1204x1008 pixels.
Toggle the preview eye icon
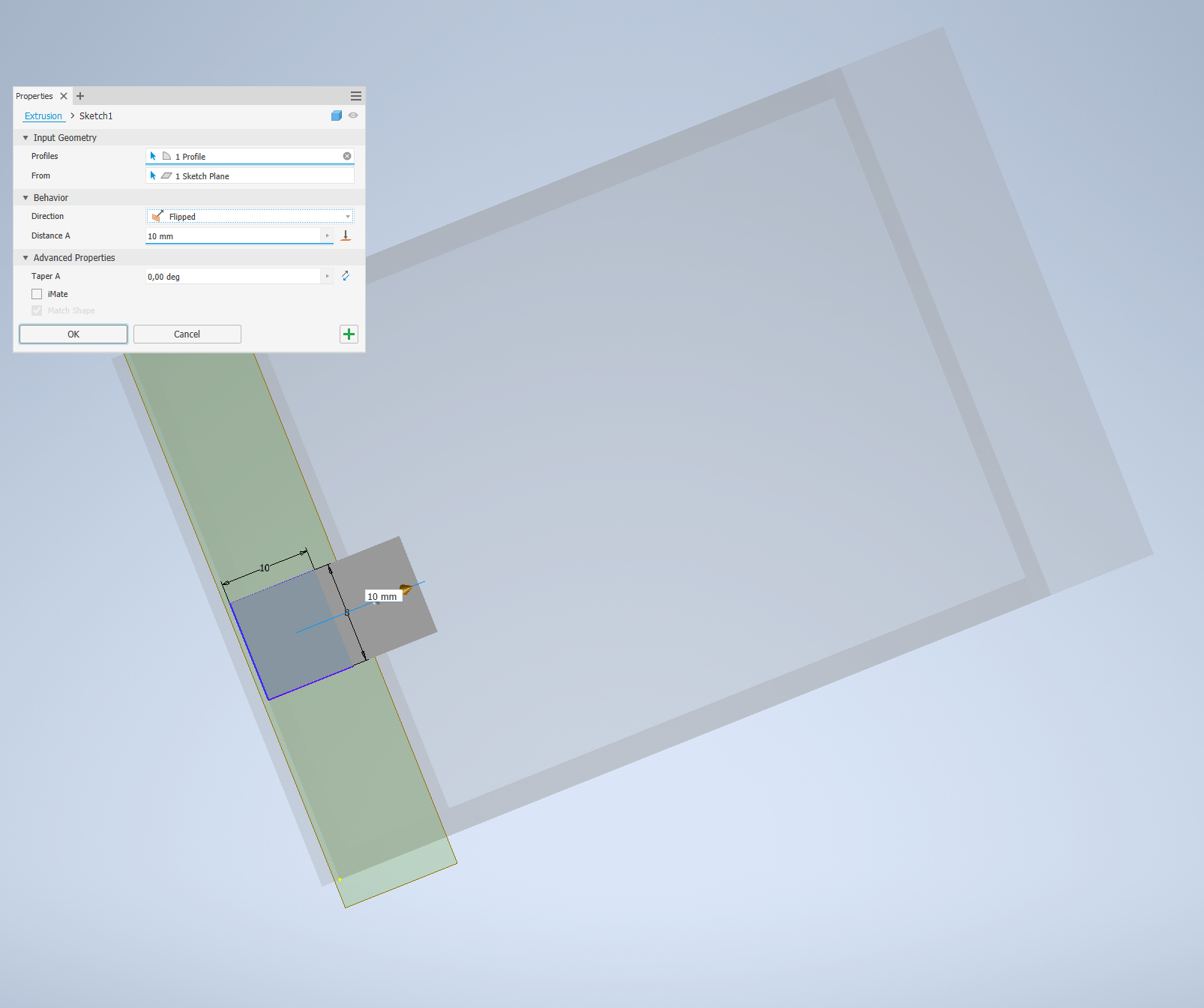click(352, 115)
